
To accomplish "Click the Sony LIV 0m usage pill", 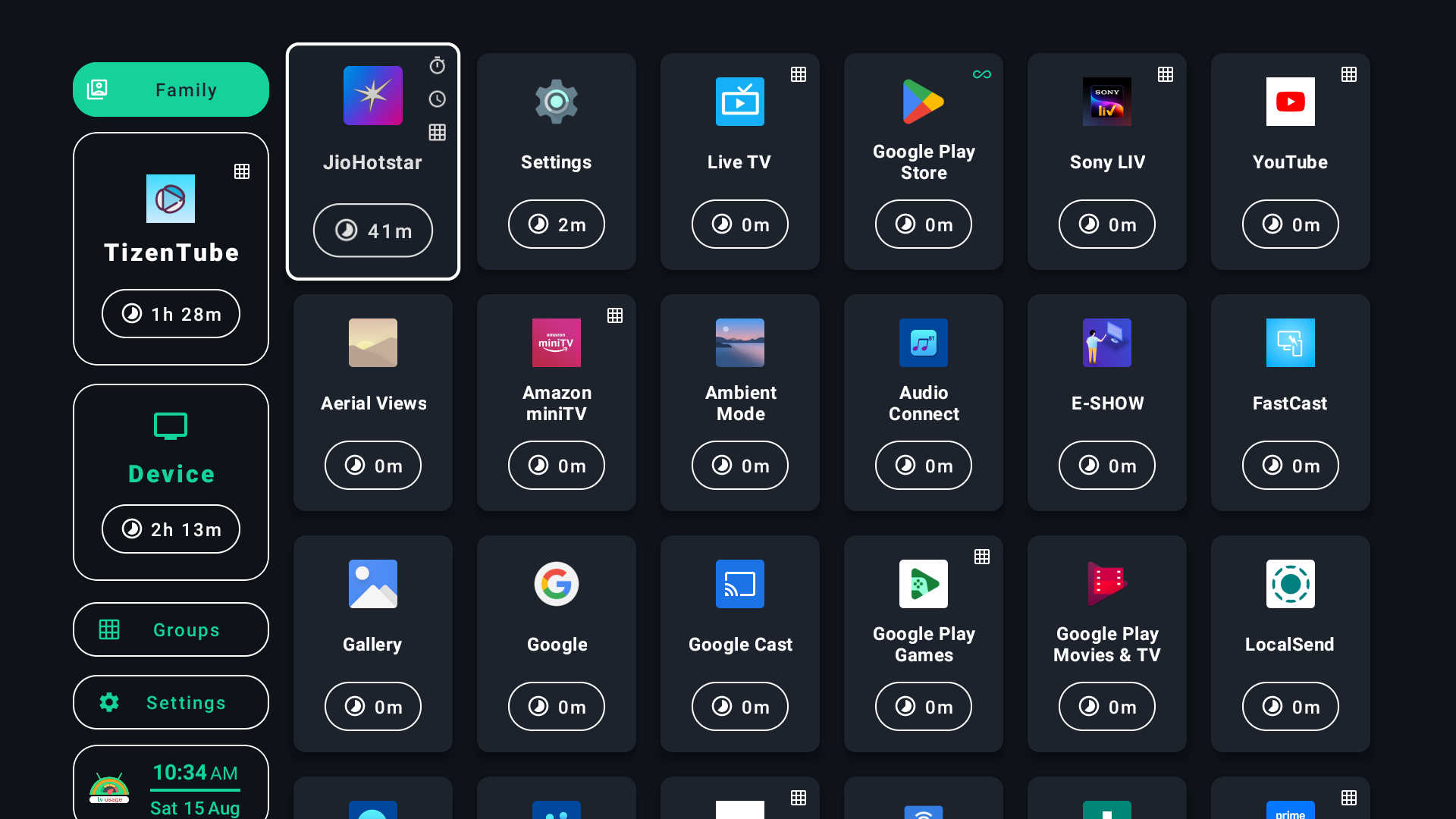I will tap(1107, 224).
